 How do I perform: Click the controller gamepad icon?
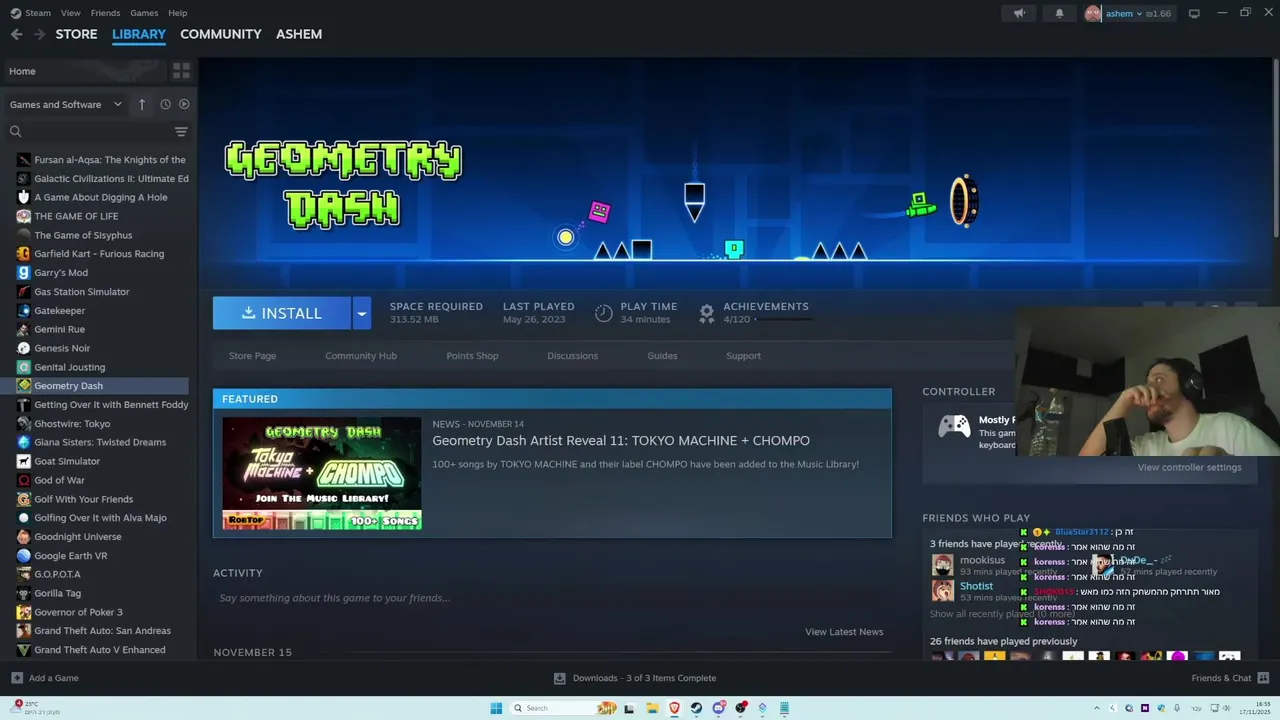(x=953, y=427)
